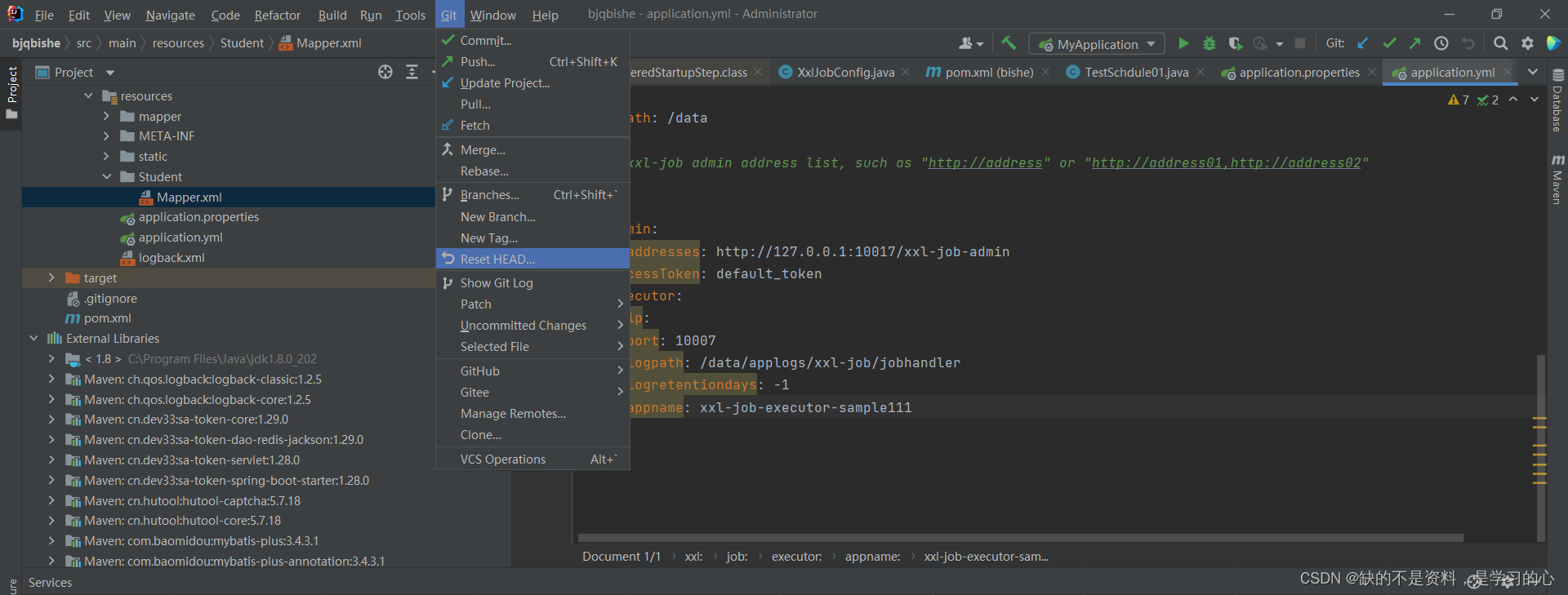Click the Git update project arrow icon
This screenshot has height=595, width=1568.
[1362, 43]
